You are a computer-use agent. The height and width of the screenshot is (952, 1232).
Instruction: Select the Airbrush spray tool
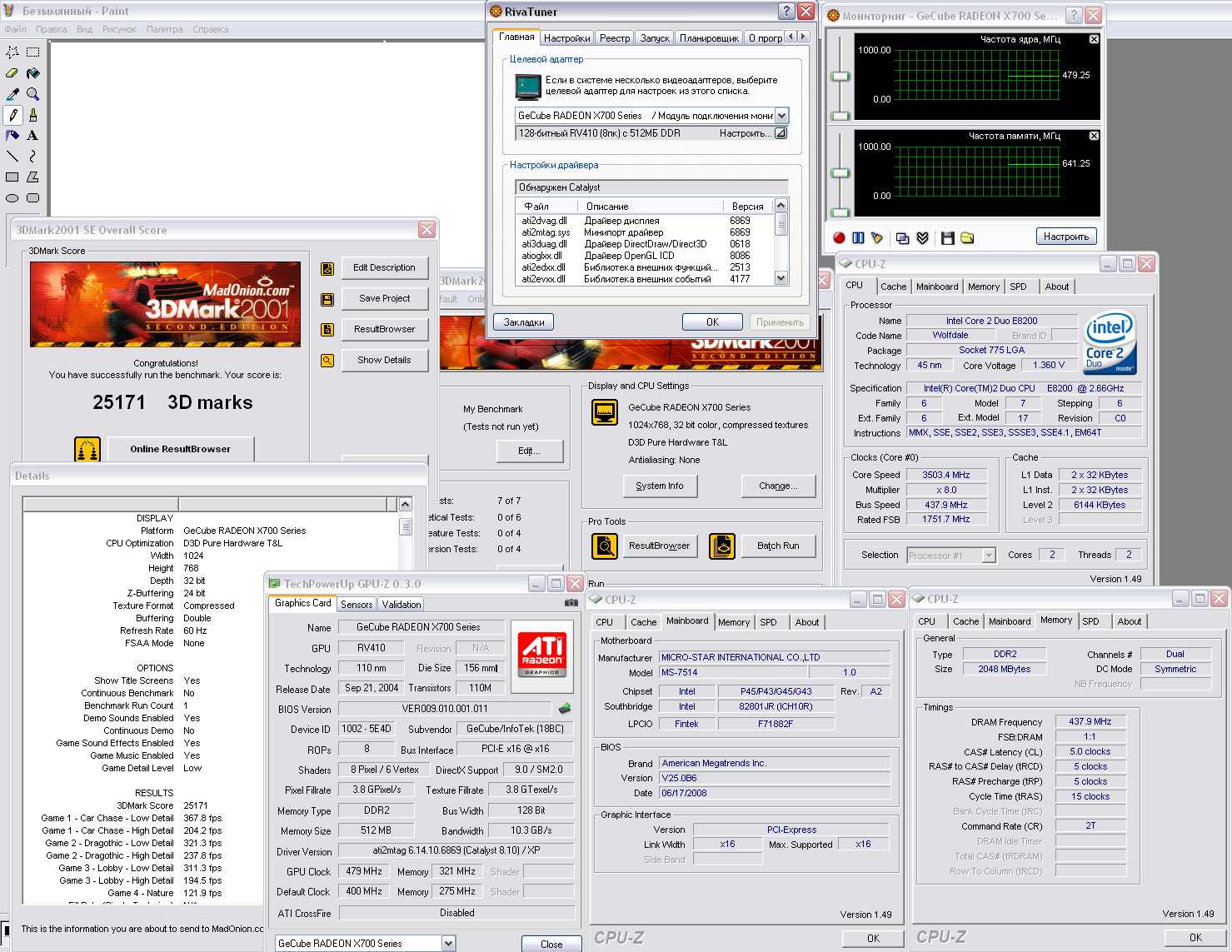click(x=12, y=135)
